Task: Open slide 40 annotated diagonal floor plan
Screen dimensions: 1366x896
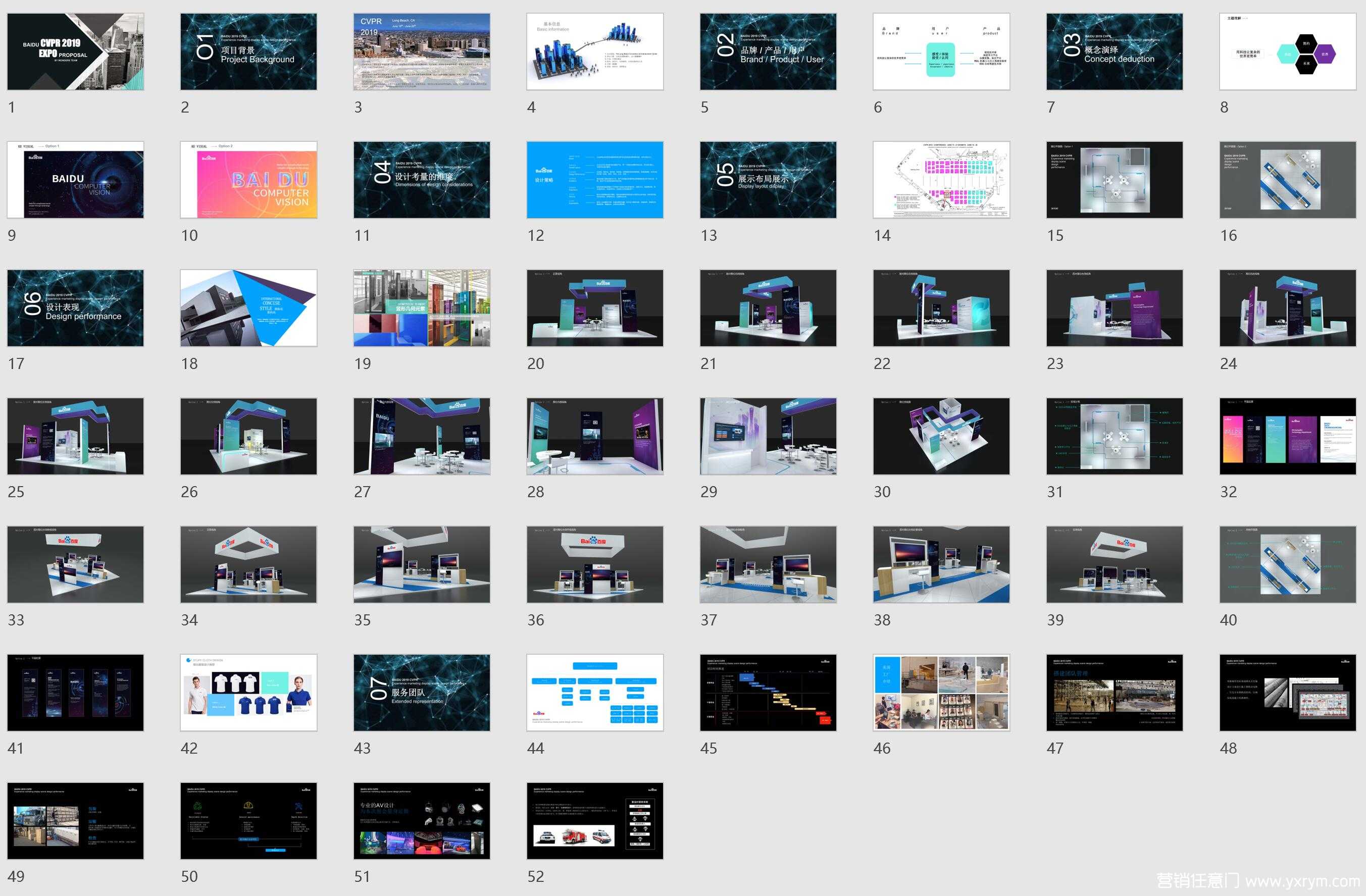Action: [x=1288, y=564]
